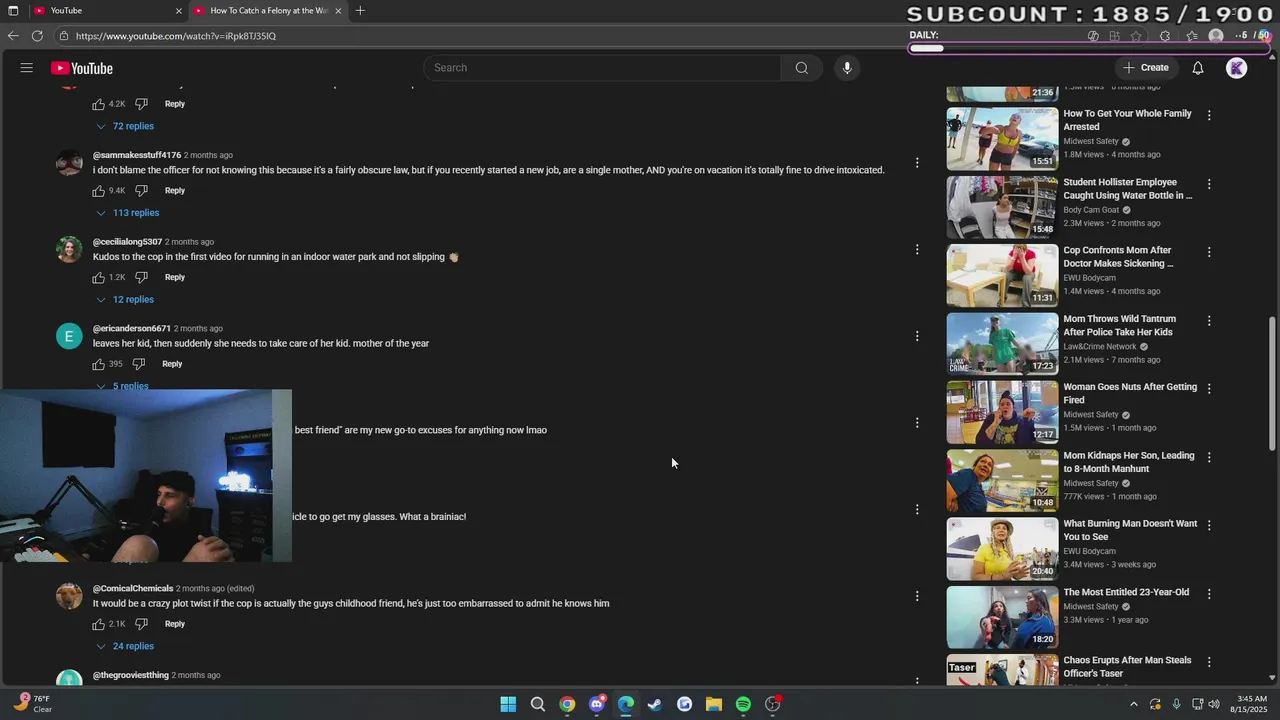Screen dimensions: 1280x720
Task: Dislike the comment by @ComicalChemicals
Action: click(x=141, y=624)
